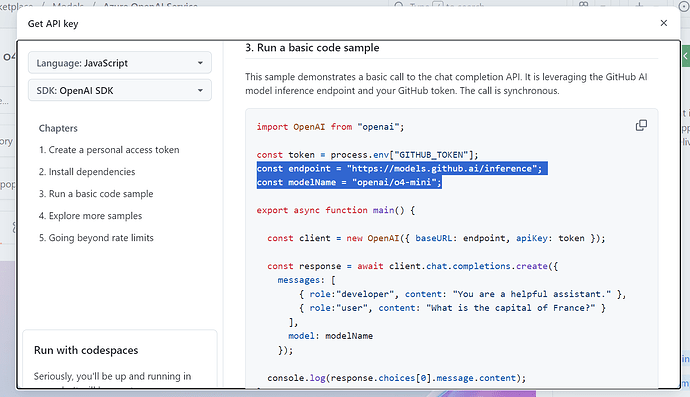The height and width of the screenshot is (397, 690).
Task: Select Run a basic code sample chapter
Action: pos(96,194)
